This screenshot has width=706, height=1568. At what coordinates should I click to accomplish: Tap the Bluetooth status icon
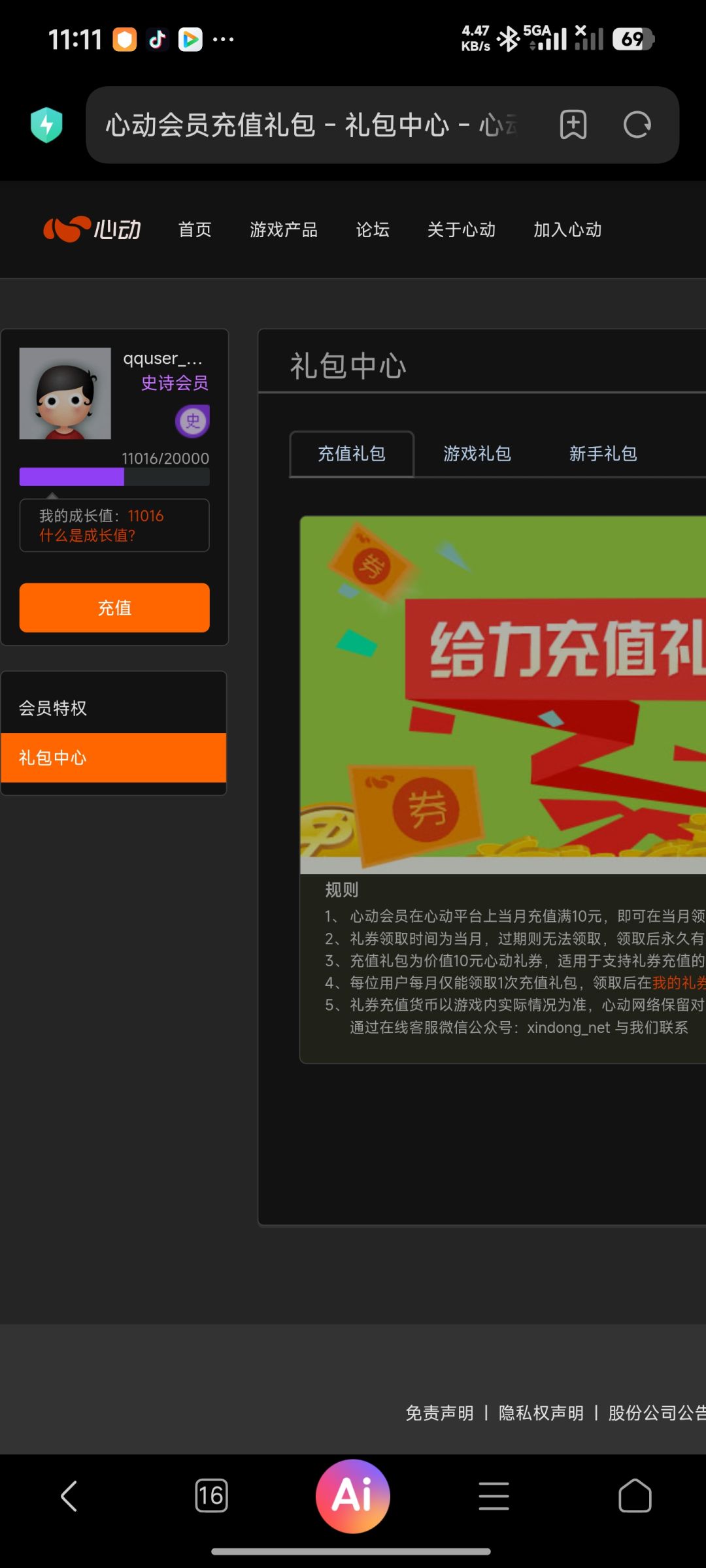pos(508,39)
